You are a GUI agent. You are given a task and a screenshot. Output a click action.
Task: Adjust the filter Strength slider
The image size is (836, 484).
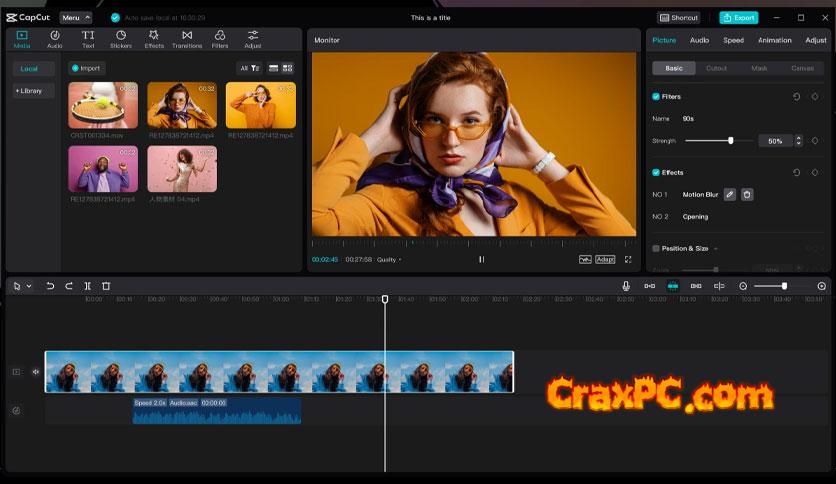[731, 141]
